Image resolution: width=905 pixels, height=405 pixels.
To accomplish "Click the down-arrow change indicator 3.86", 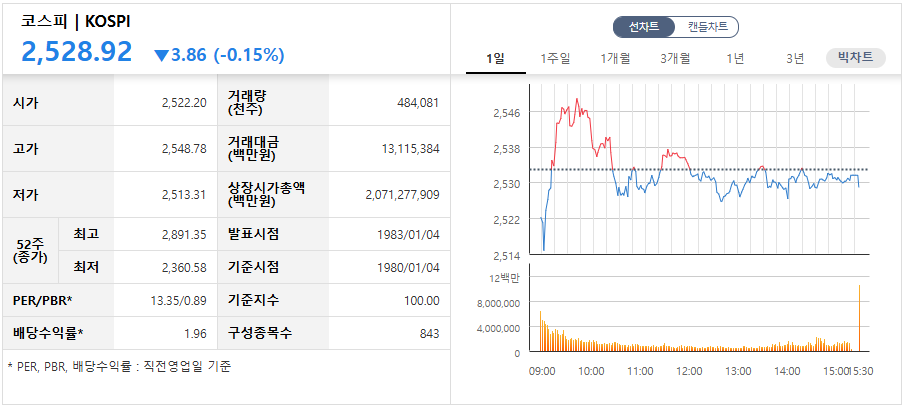I will click(180, 55).
